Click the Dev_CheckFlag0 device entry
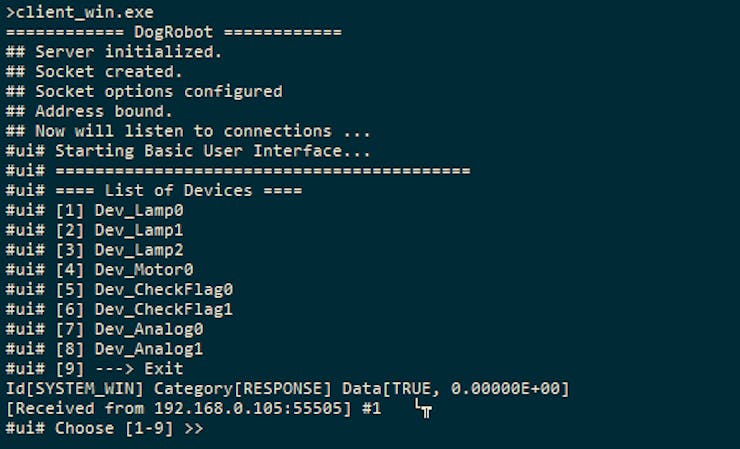 [119, 289]
